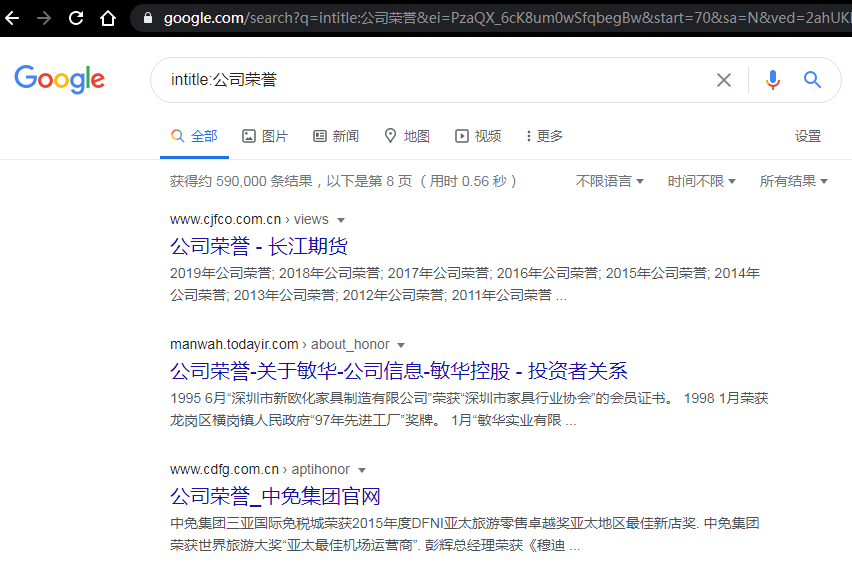The width and height of the screenshot is (852, 572).
Task: Open the 所有结果 results filter dropdown
Action: click(x=793, y=181)
